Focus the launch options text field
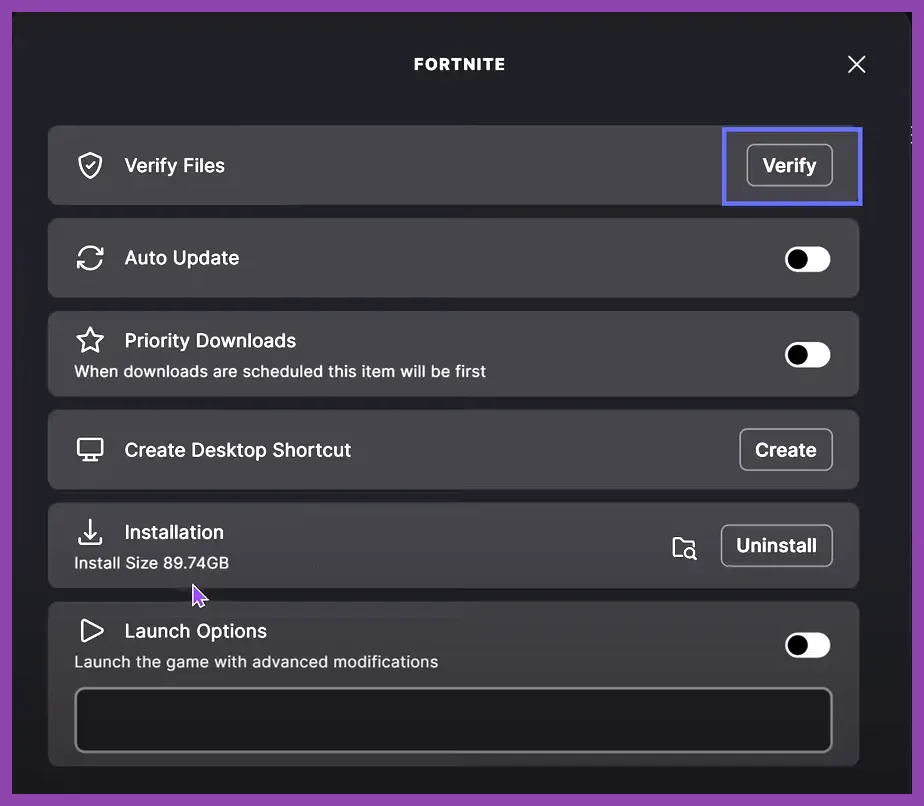Image resolution: width=924 pixels, height=806 pixels. pyautogui.click(x=453, y=720)
